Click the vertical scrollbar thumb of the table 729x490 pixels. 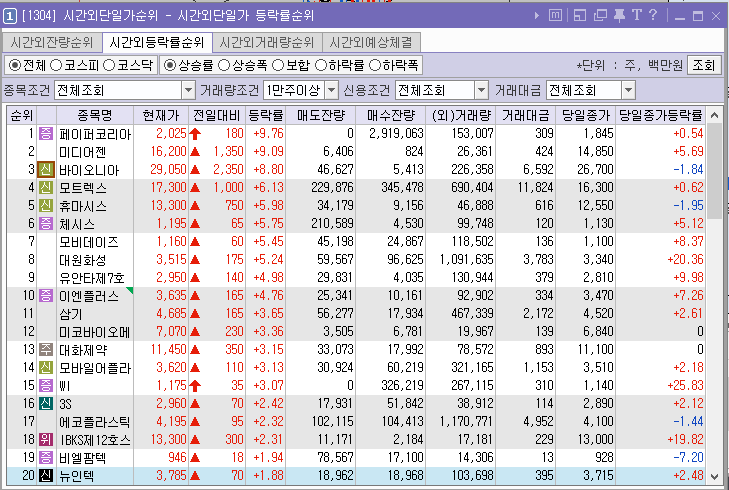pos(715,171)
